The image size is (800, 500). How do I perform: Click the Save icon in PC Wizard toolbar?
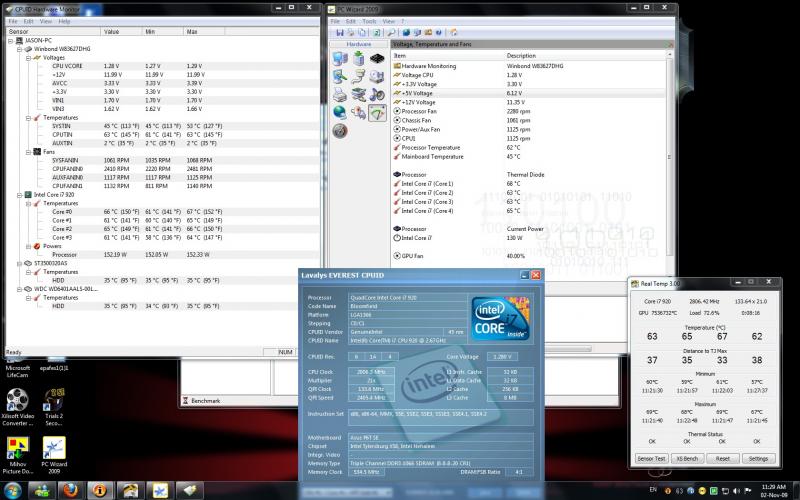coord(340,32)
